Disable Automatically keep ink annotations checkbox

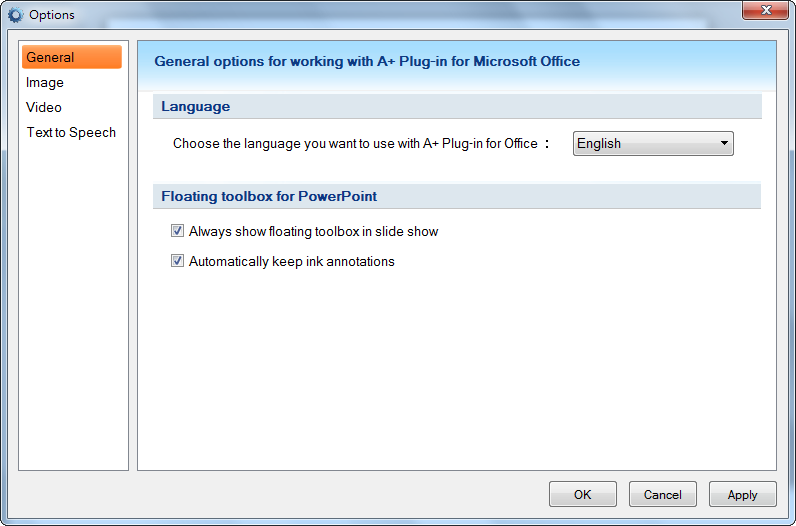click(177, 261)
